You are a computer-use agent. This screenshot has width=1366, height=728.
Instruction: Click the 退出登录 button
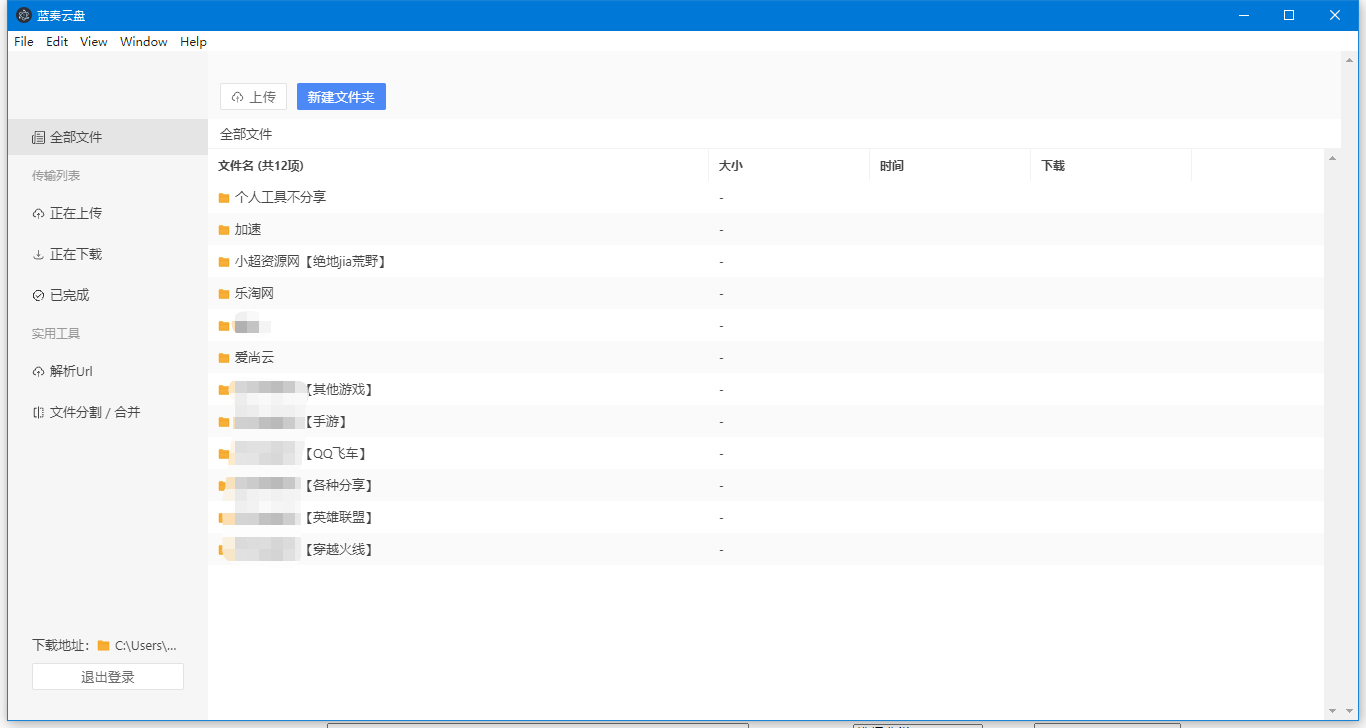coord(107,676)
